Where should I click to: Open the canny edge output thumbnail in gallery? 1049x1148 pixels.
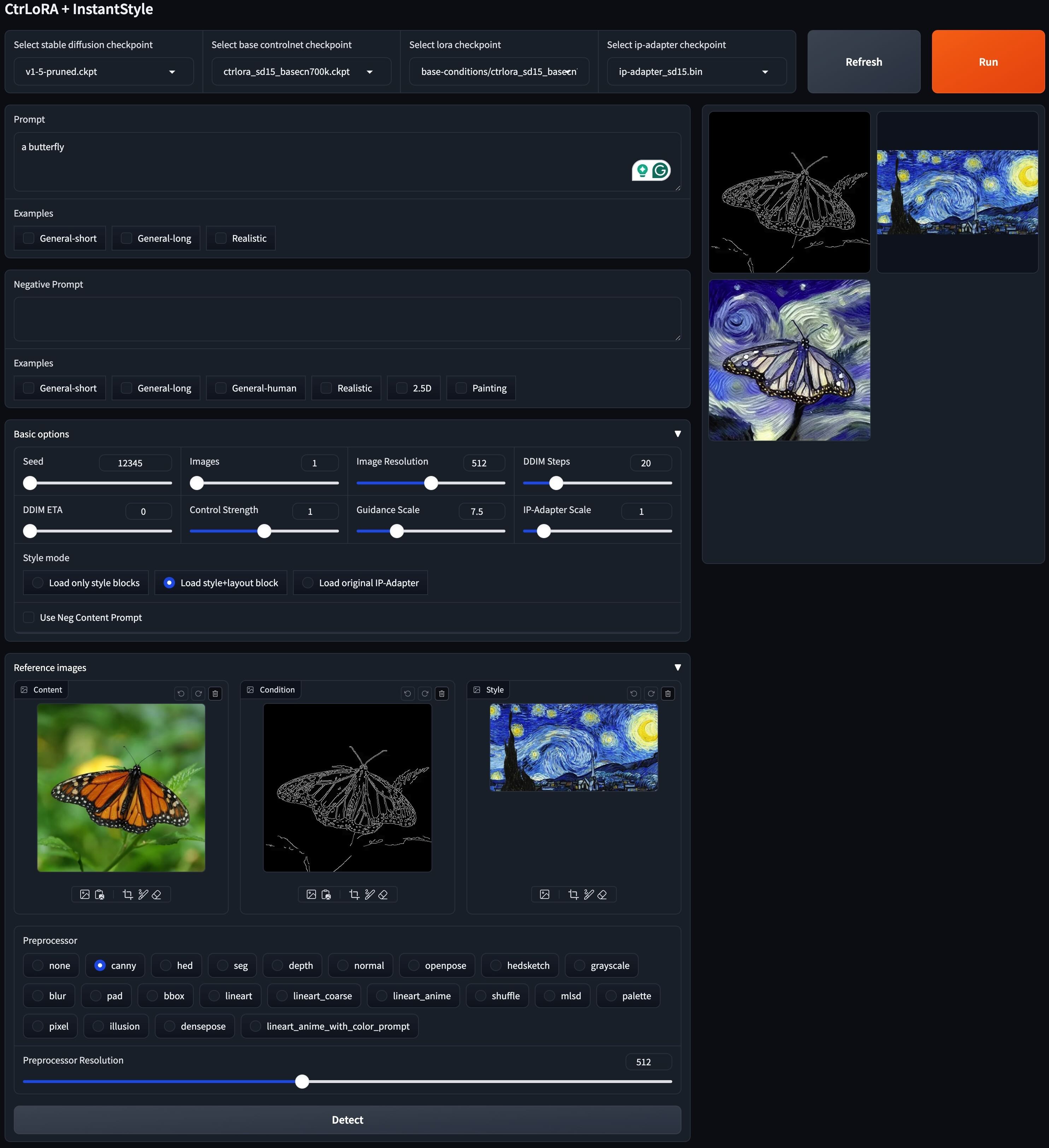[x=789, y=192]
